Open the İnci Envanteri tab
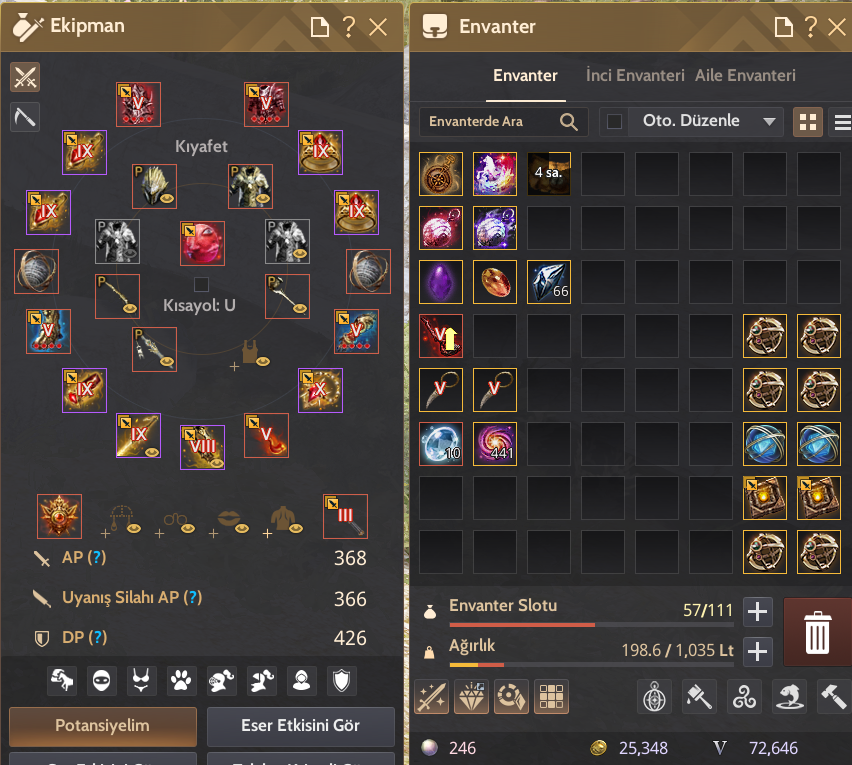The height and width of the screenshot is (765, 852). [x=635, y=76]
